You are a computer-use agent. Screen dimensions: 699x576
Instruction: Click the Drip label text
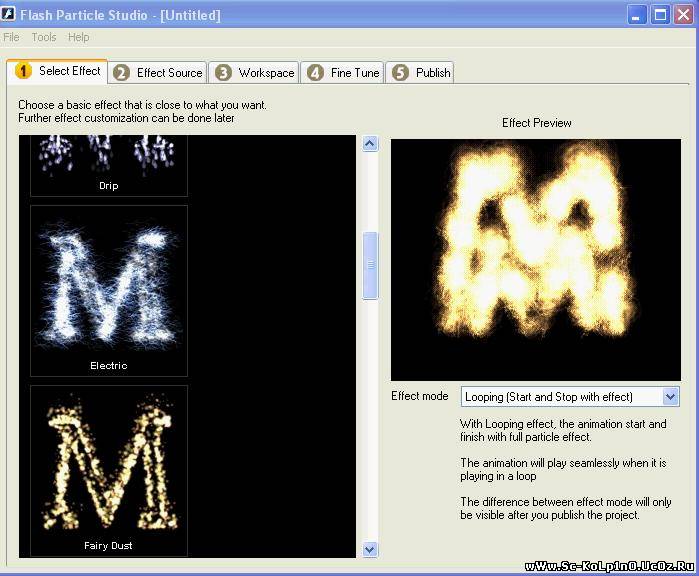tap(109, 186)
